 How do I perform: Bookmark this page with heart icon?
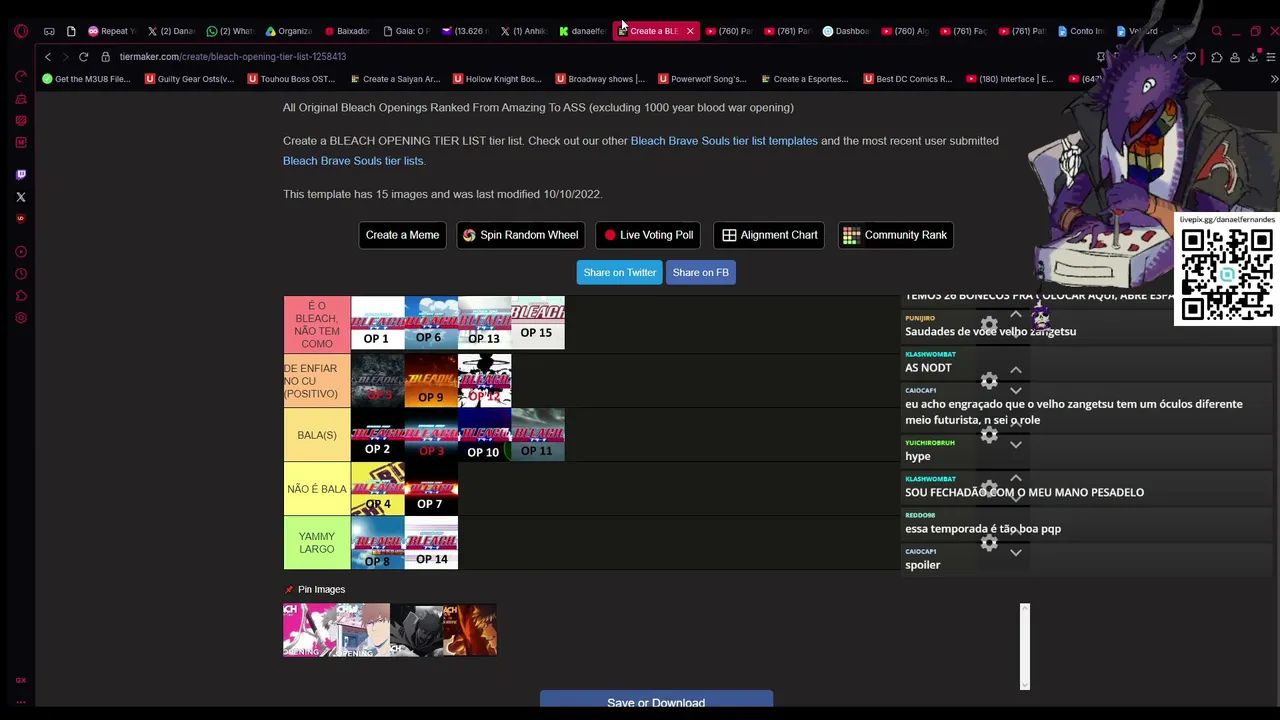click(1191, 57)
